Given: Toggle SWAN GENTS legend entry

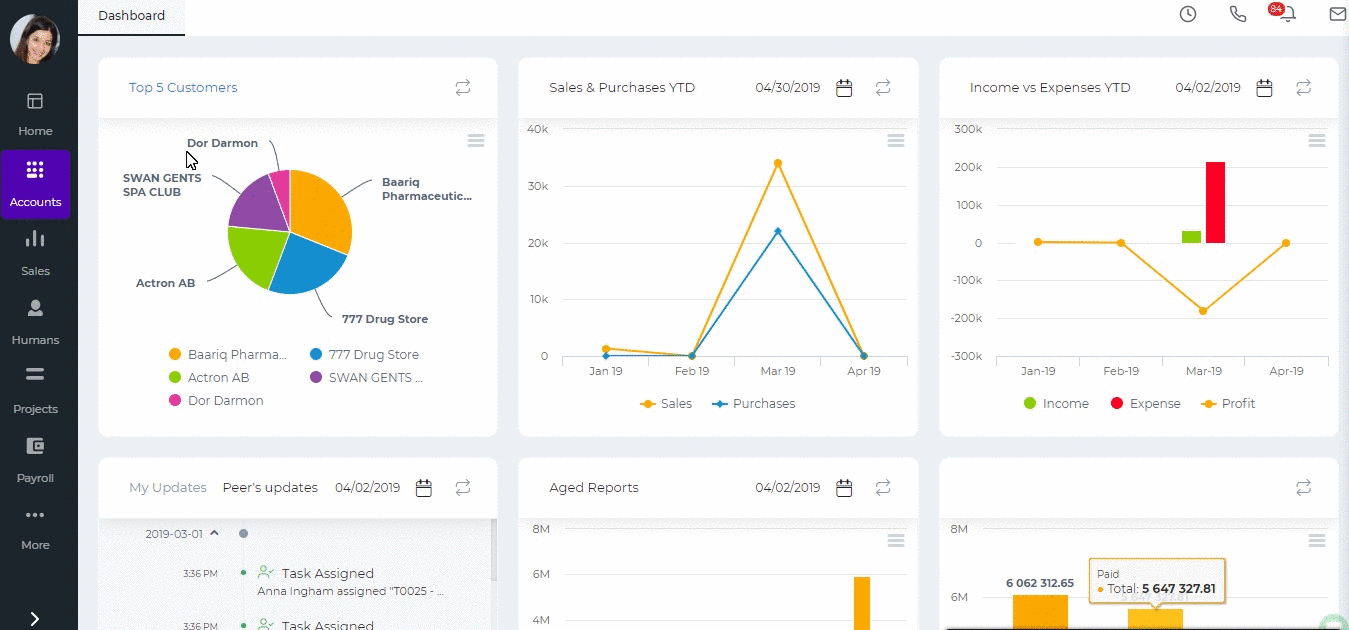Looking at the screenshot, I should [x=367, y=378].
